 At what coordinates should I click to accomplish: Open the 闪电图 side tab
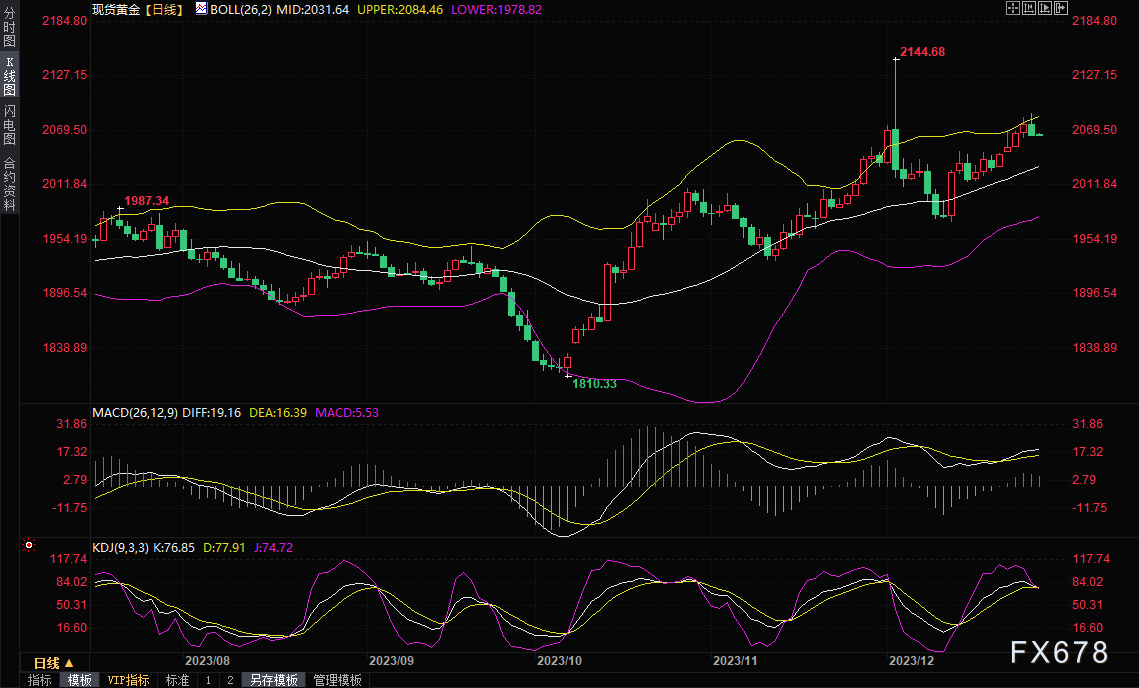tap(9, 125)
